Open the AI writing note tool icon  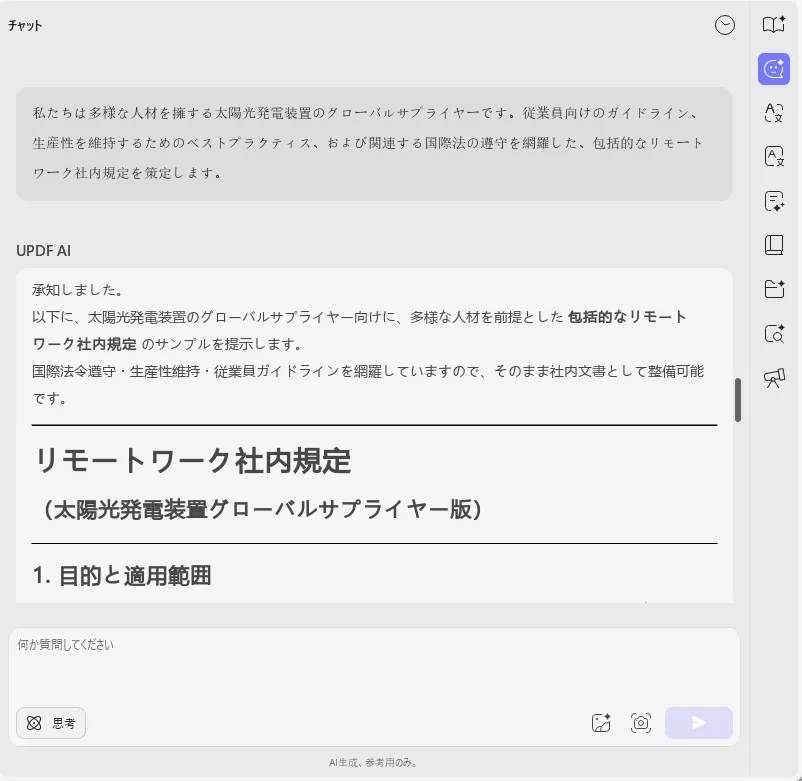(x=772, y=201)
